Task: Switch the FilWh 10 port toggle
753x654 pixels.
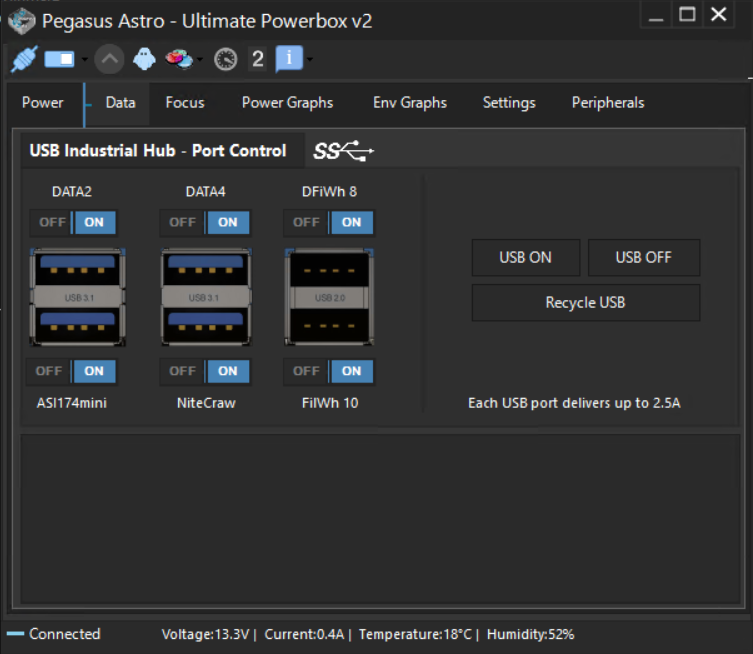Action: (x=329, y=371)
